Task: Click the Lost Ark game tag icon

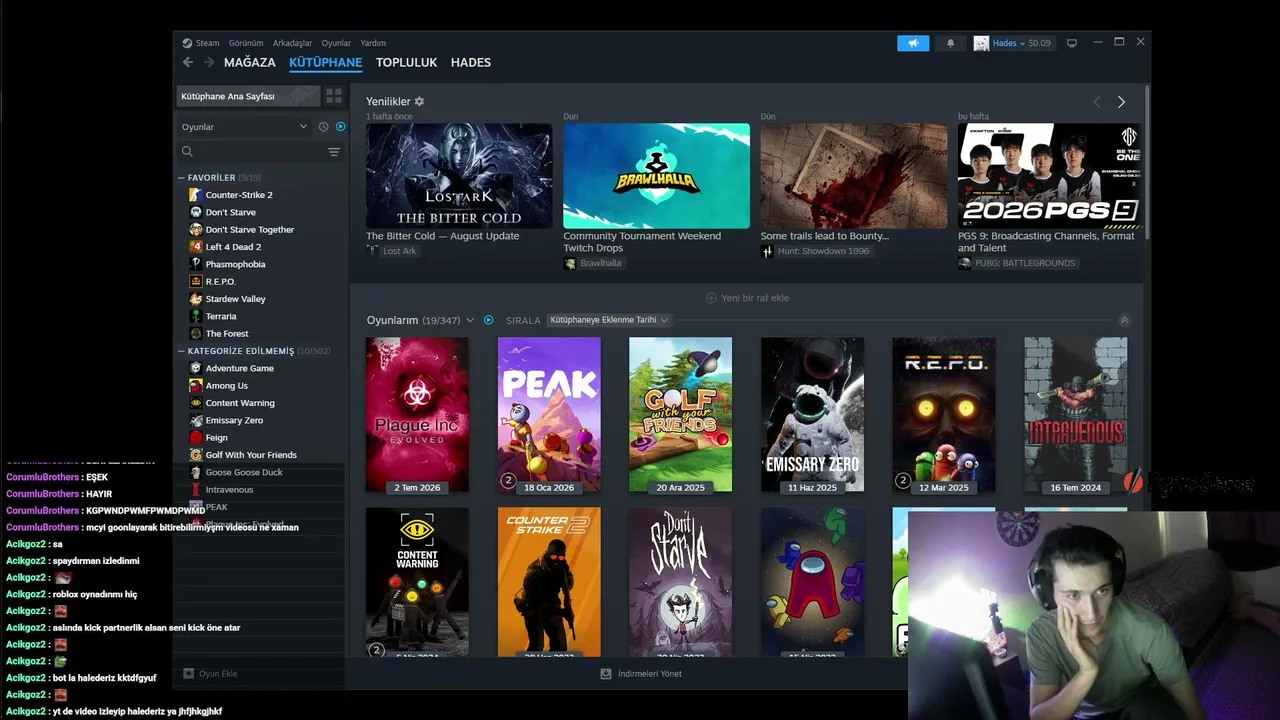Action: [373, 251]
